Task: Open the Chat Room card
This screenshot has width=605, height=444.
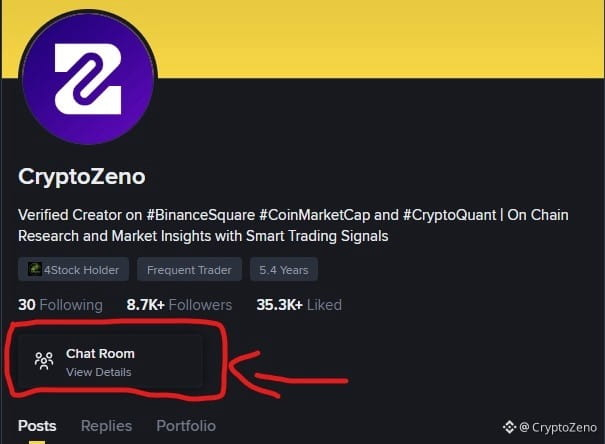Action: 109,361
